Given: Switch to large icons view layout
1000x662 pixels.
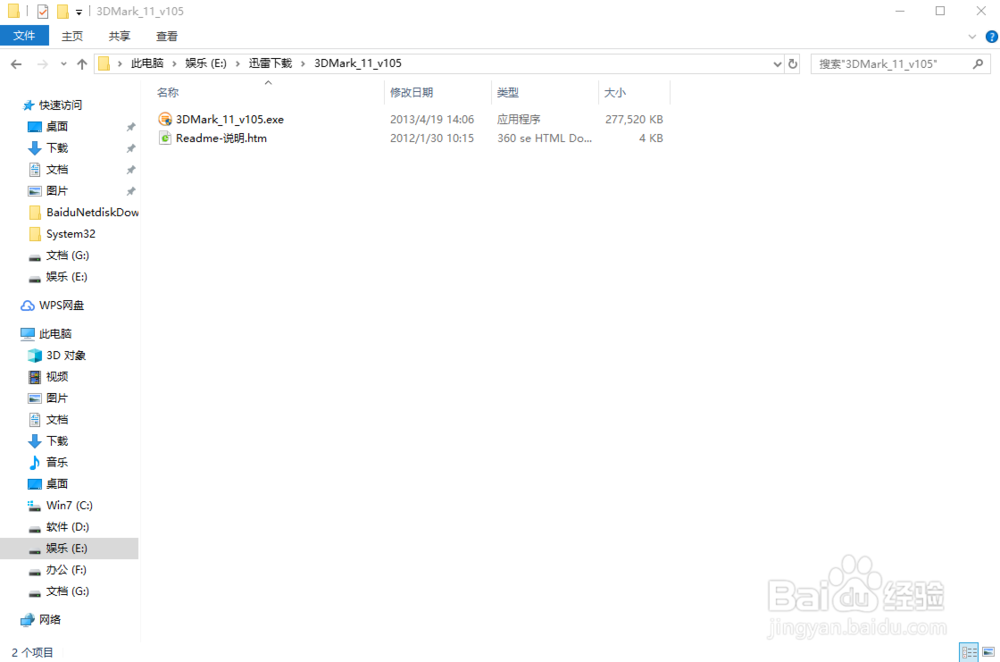Looking at the screenshot, I should point(989,652).
